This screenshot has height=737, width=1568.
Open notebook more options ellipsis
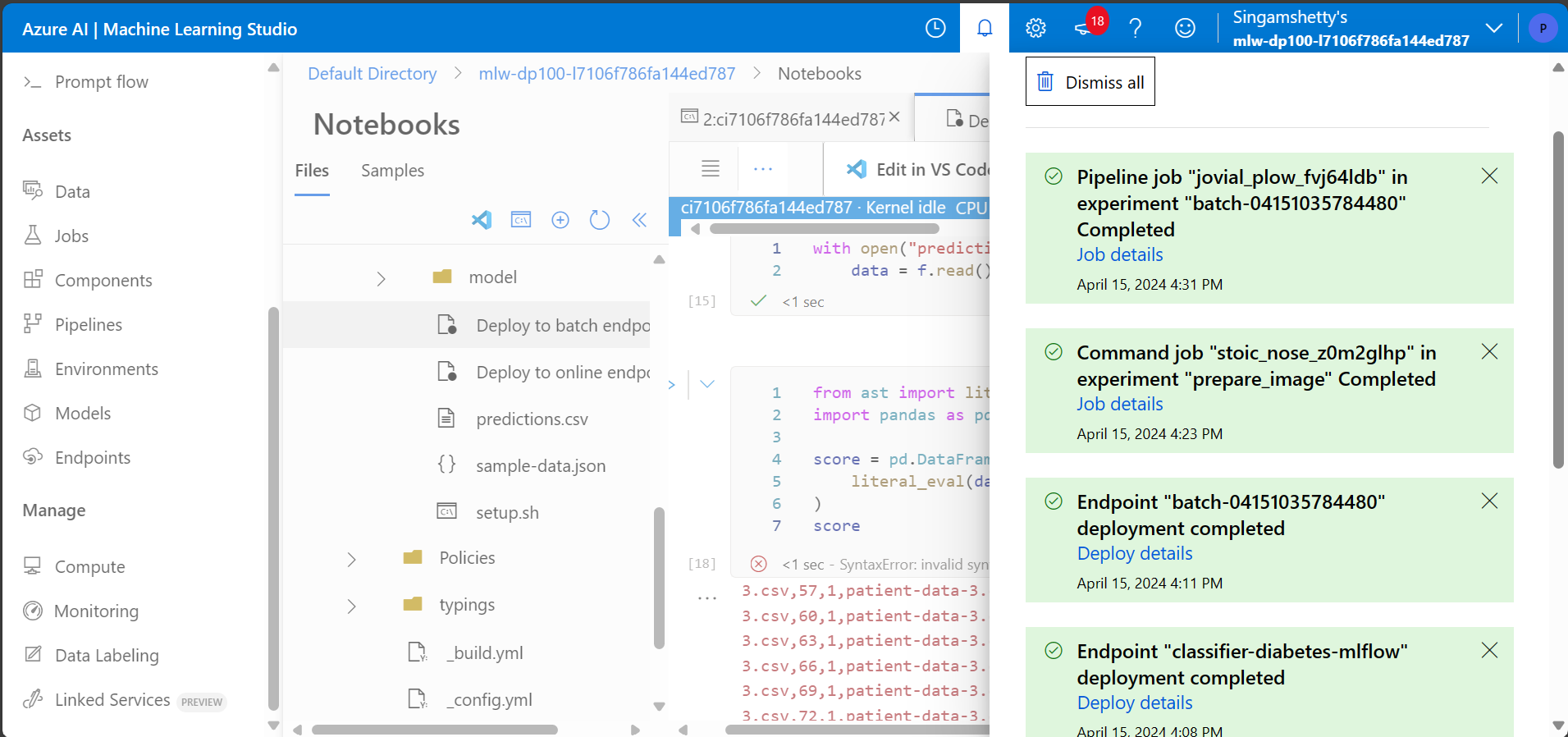pos(763,169)
